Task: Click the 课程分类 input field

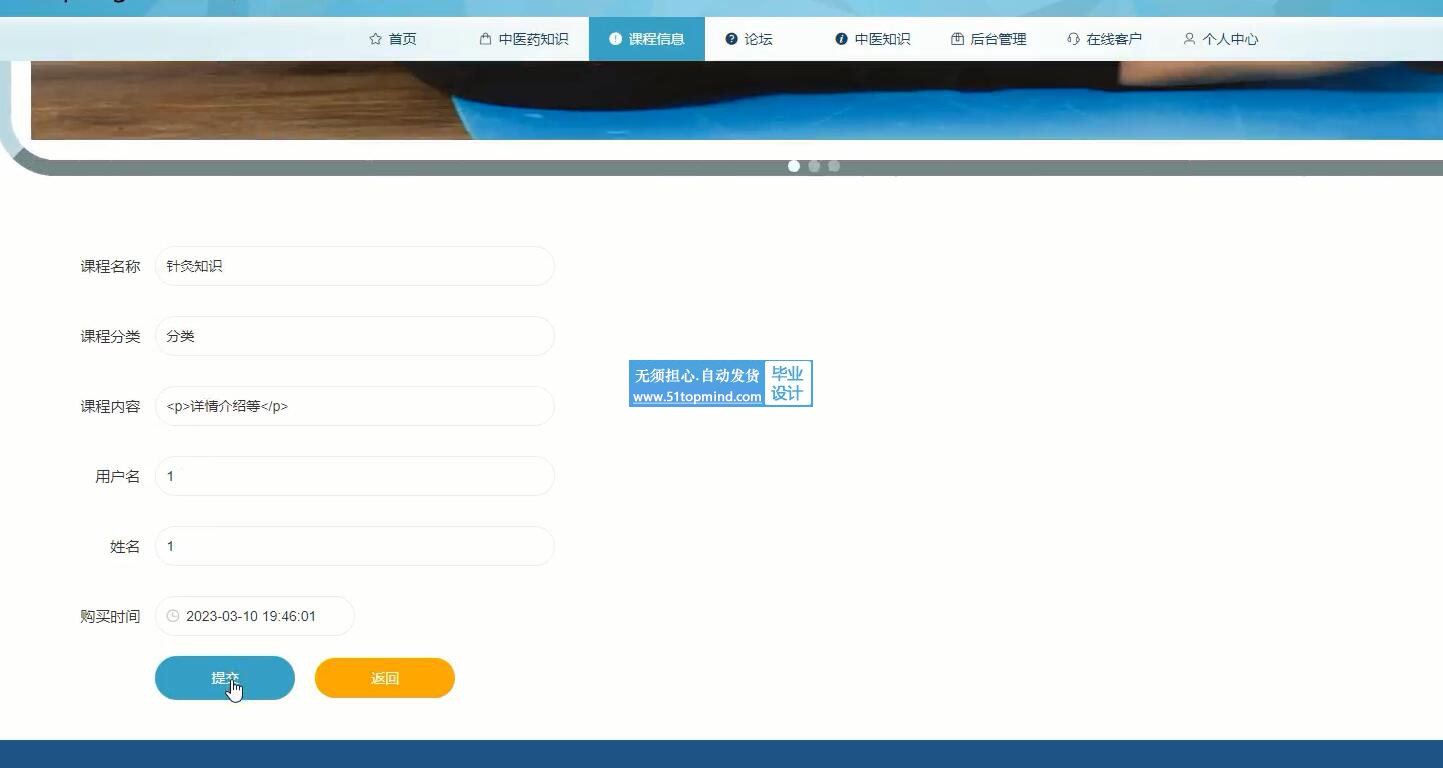Action: 354,336
